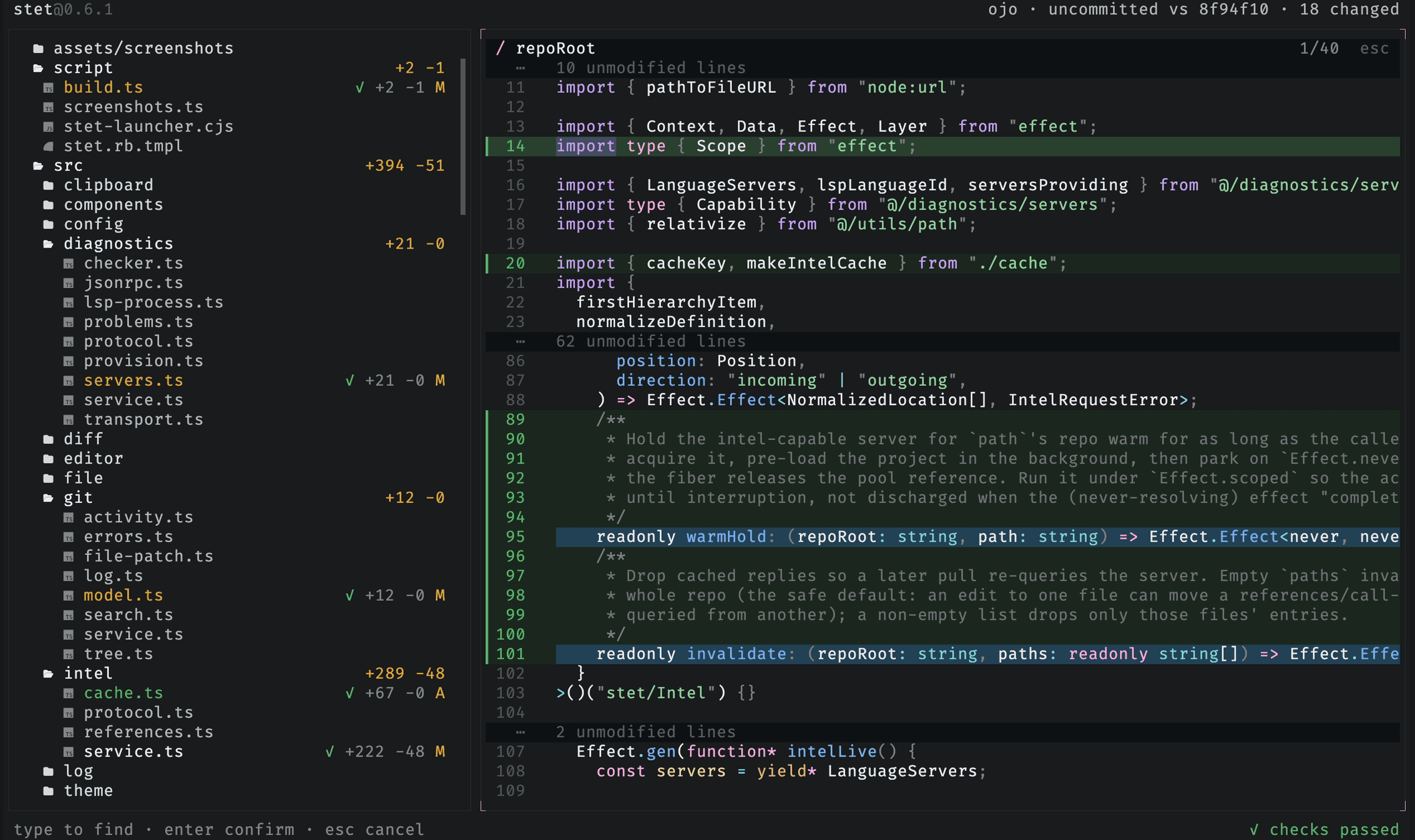Expand the editor folder
Image resolution: width=1415 pixels, height=840 pixels.
pos(49,459)
